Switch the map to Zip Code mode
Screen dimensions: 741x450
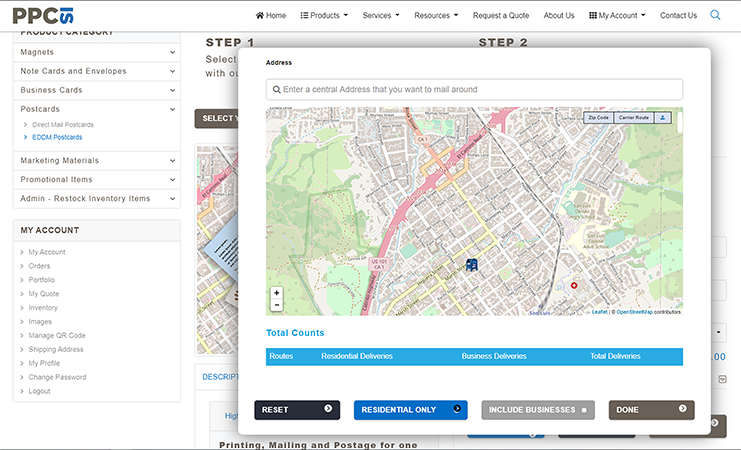tap(598, 118)
